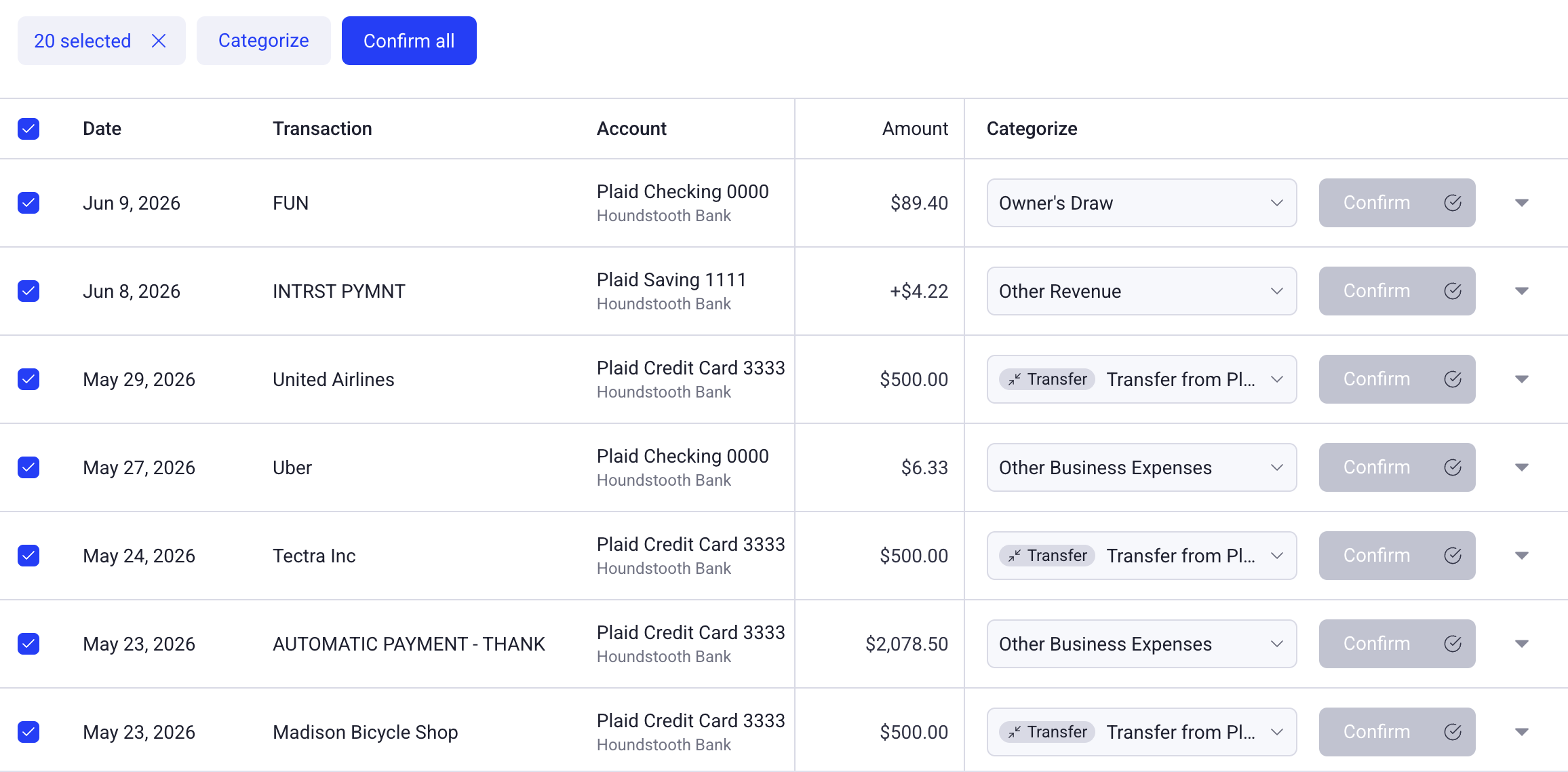
Task: Open the Categorize bulk action
Action: [x=263, y=41]
